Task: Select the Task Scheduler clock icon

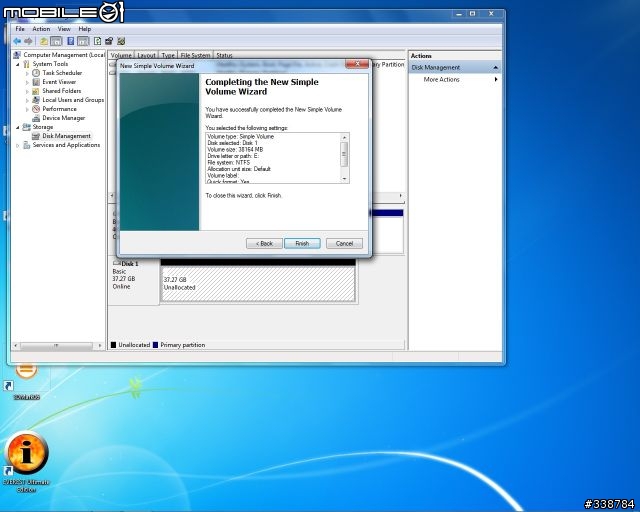Action: point(36,73)
